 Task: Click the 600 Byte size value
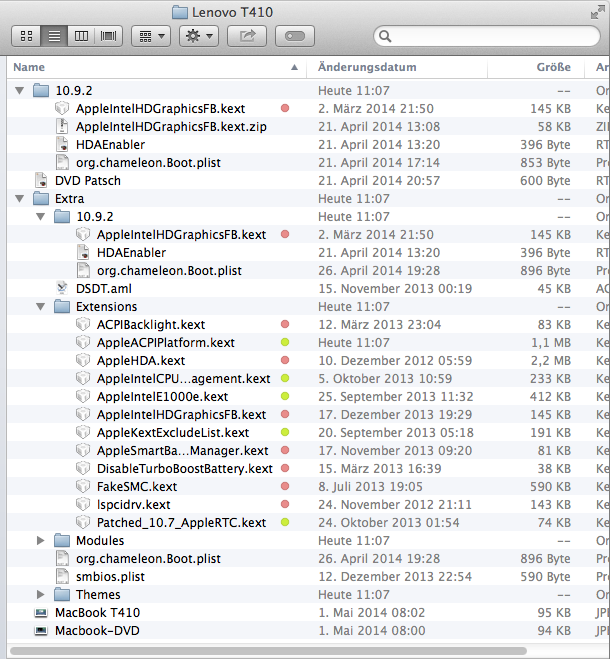click(x=545, y=181)
